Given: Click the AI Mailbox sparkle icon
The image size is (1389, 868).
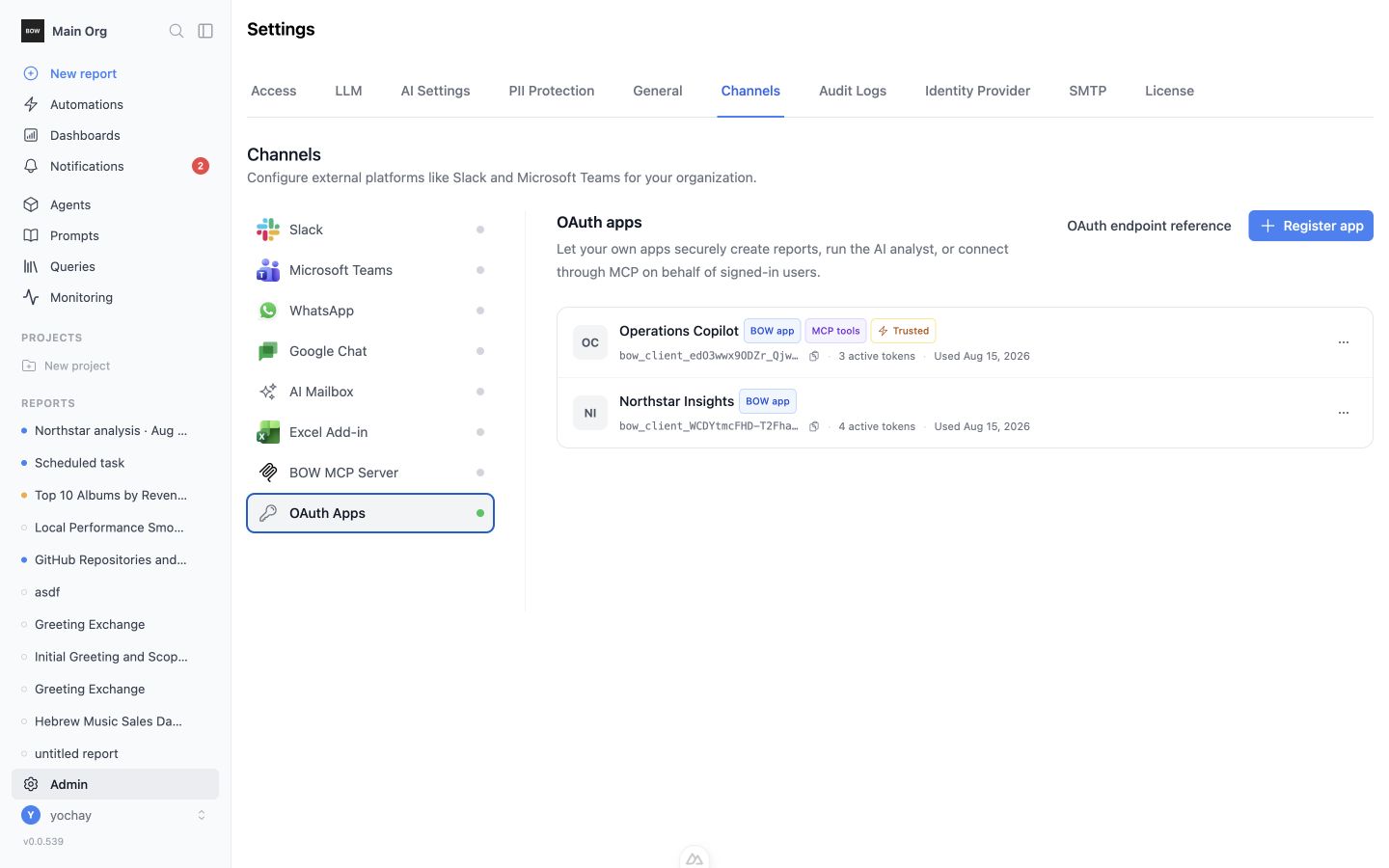Looking at the screenshot, I should pos(268,392).
